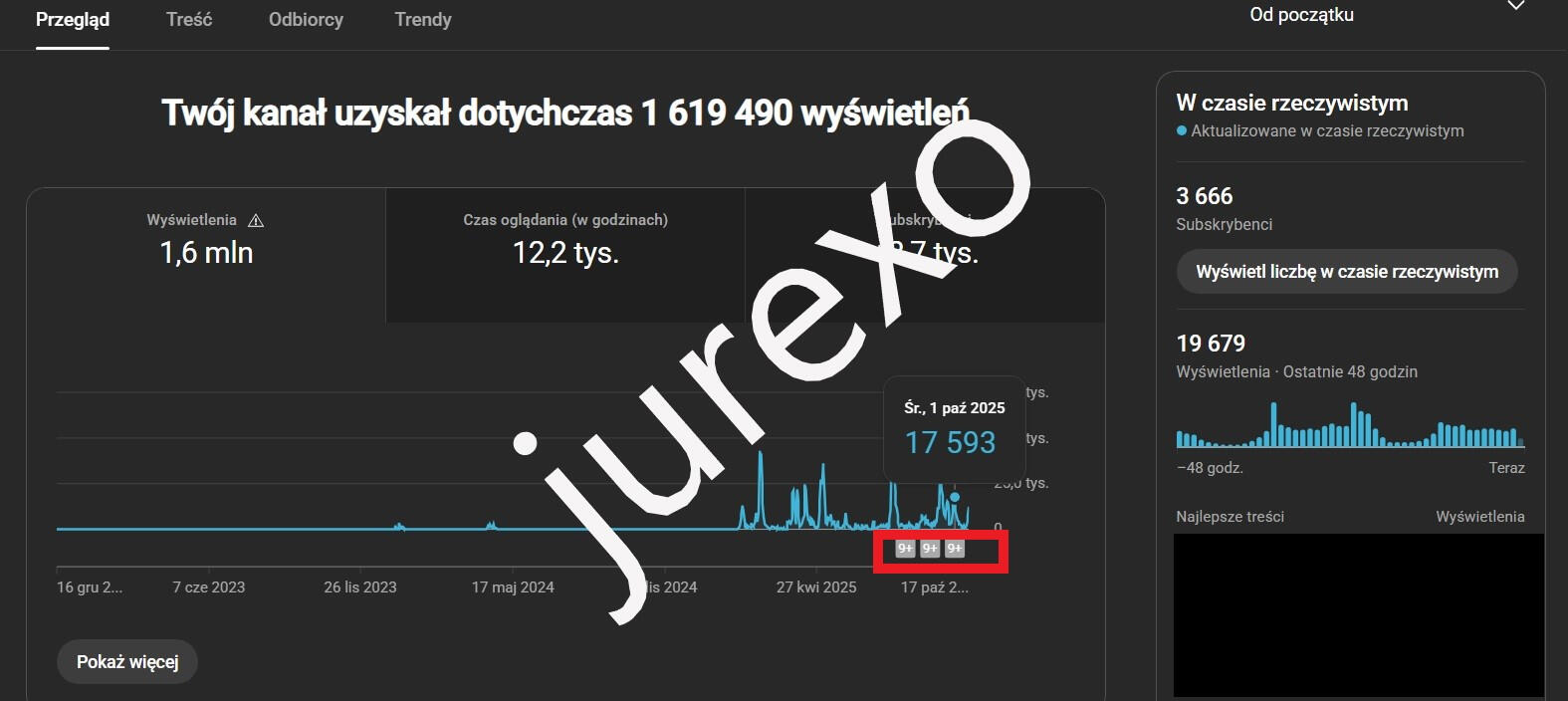
Task: Click the blacked-out top content thumbnail
Action: [1358, 615]
